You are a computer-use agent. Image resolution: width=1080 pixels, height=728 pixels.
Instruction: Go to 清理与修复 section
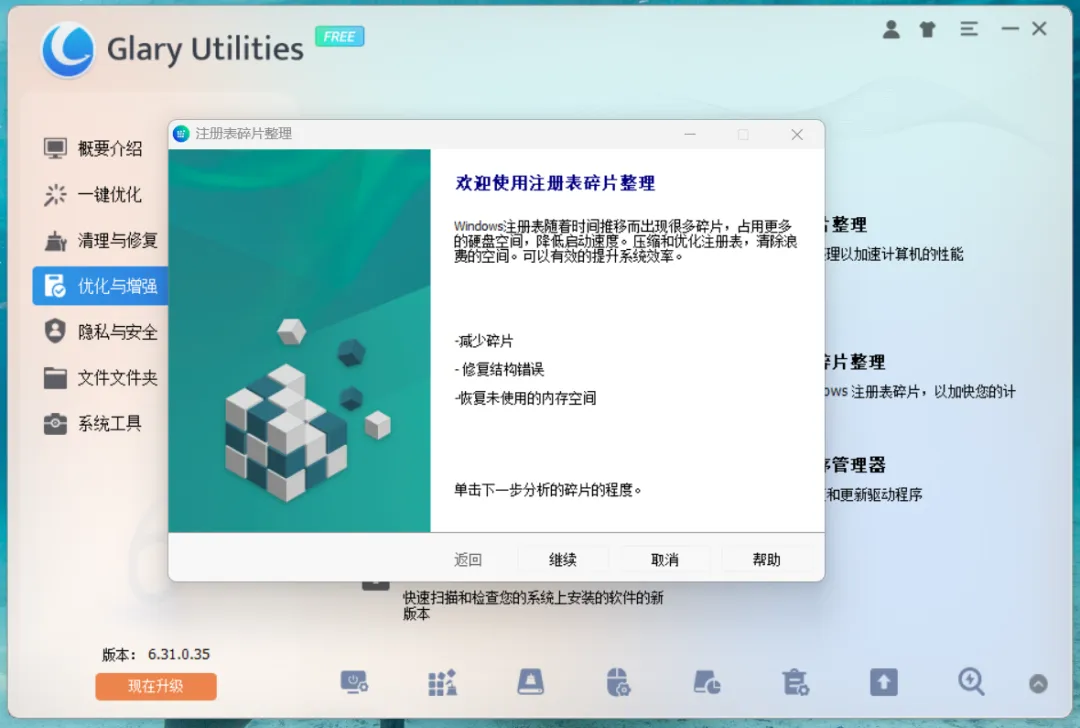pyautogui.click(x=101, y=240)
